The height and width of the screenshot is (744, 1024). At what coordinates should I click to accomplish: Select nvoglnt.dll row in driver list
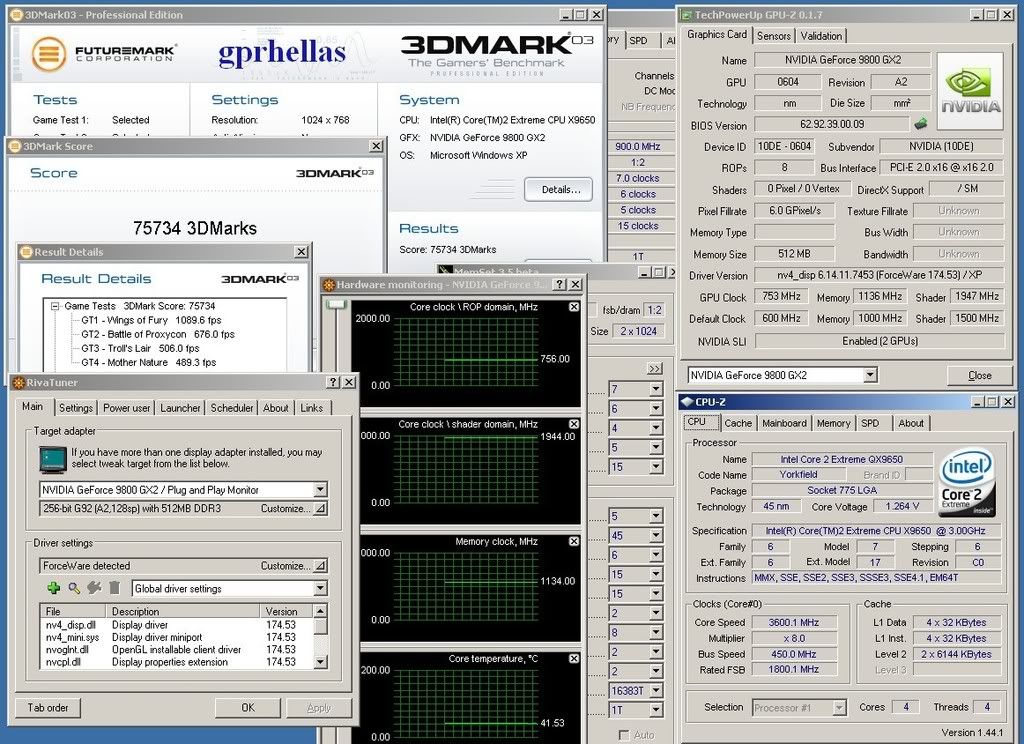tap(176, 650)
